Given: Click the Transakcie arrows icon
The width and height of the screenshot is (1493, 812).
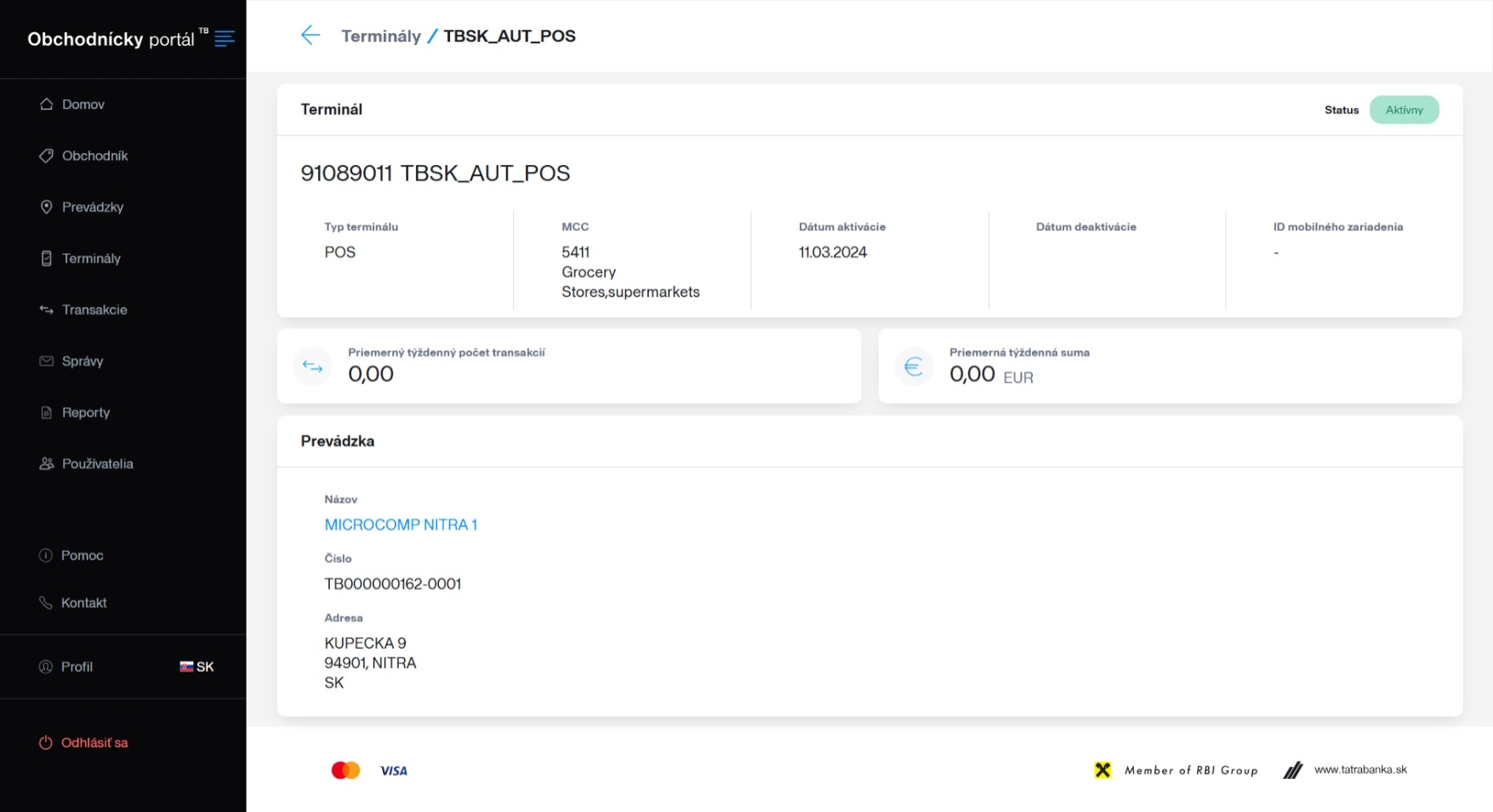Looking at the screenshot, I should click(x=47, y=309).
